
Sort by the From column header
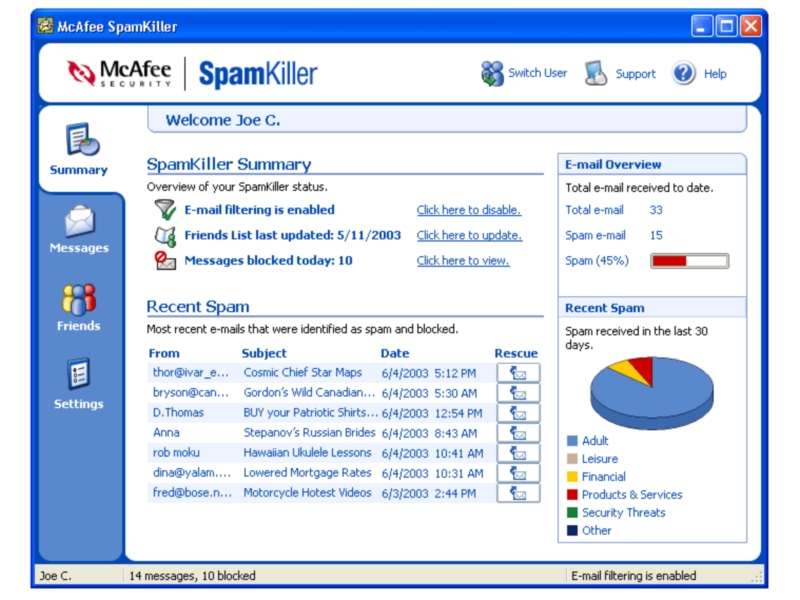164,353
